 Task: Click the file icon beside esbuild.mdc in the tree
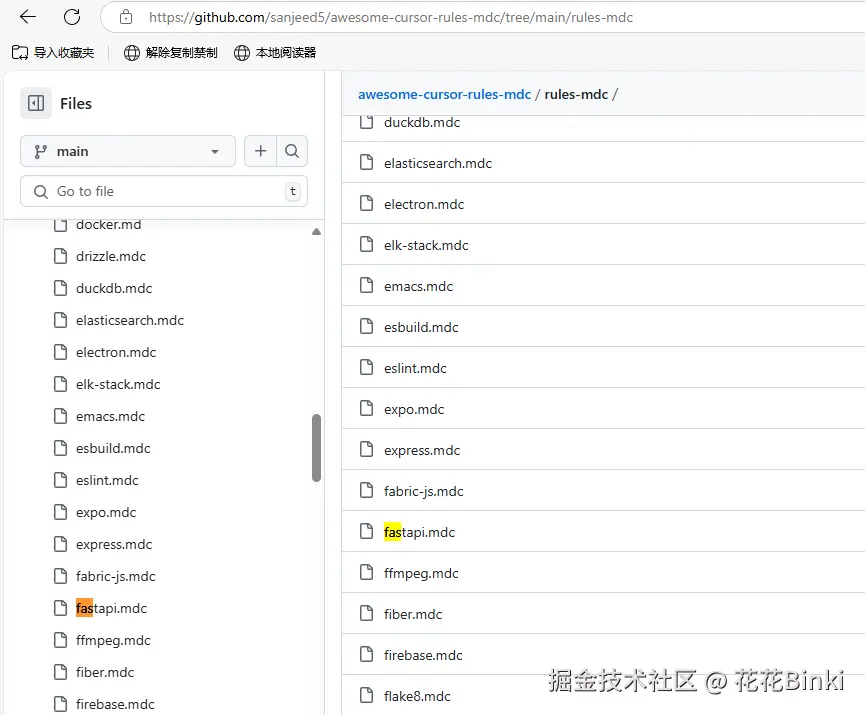(61, 448)
